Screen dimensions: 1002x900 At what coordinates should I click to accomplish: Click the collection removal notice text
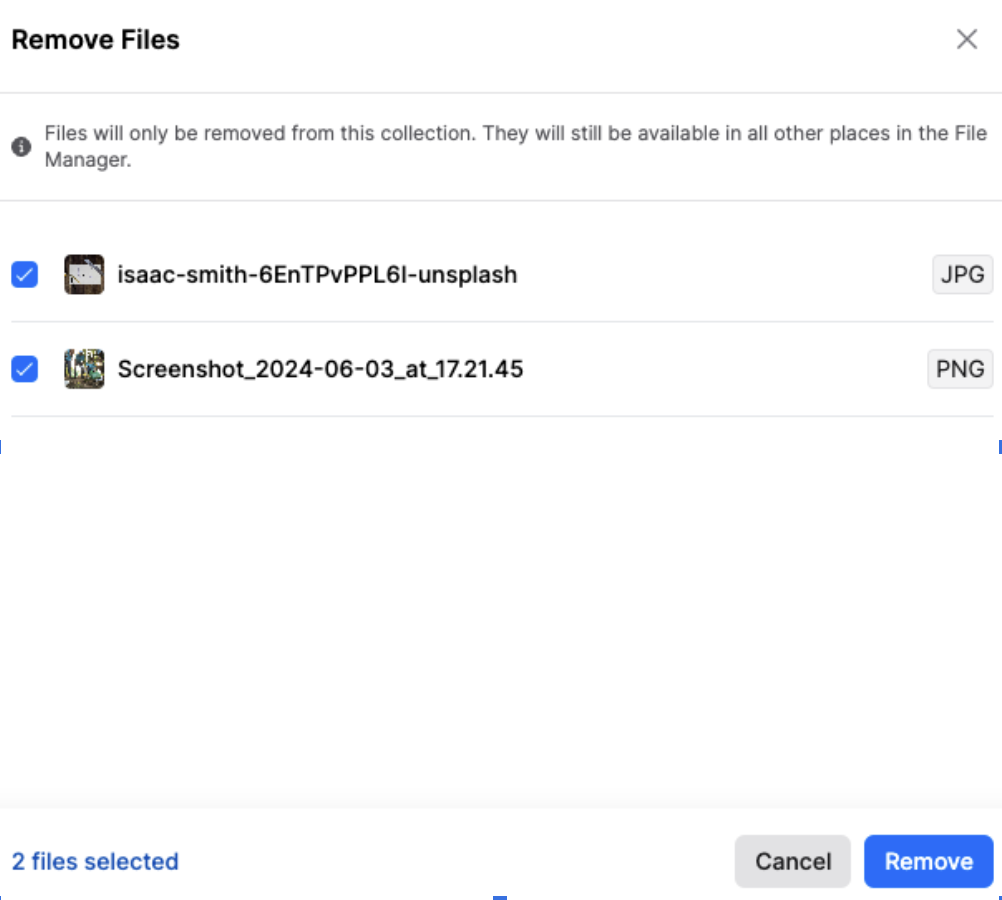point(516,146)
